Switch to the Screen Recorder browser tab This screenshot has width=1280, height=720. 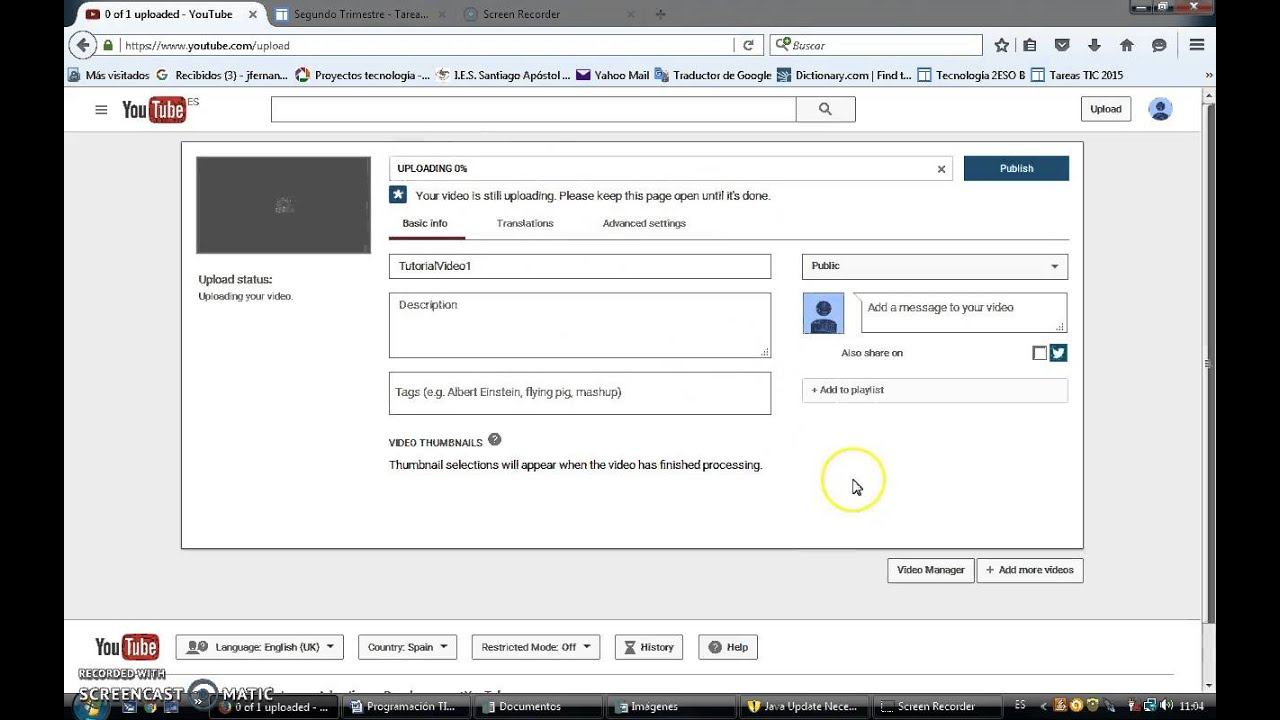pyautogui.click(x=548, y=14)
